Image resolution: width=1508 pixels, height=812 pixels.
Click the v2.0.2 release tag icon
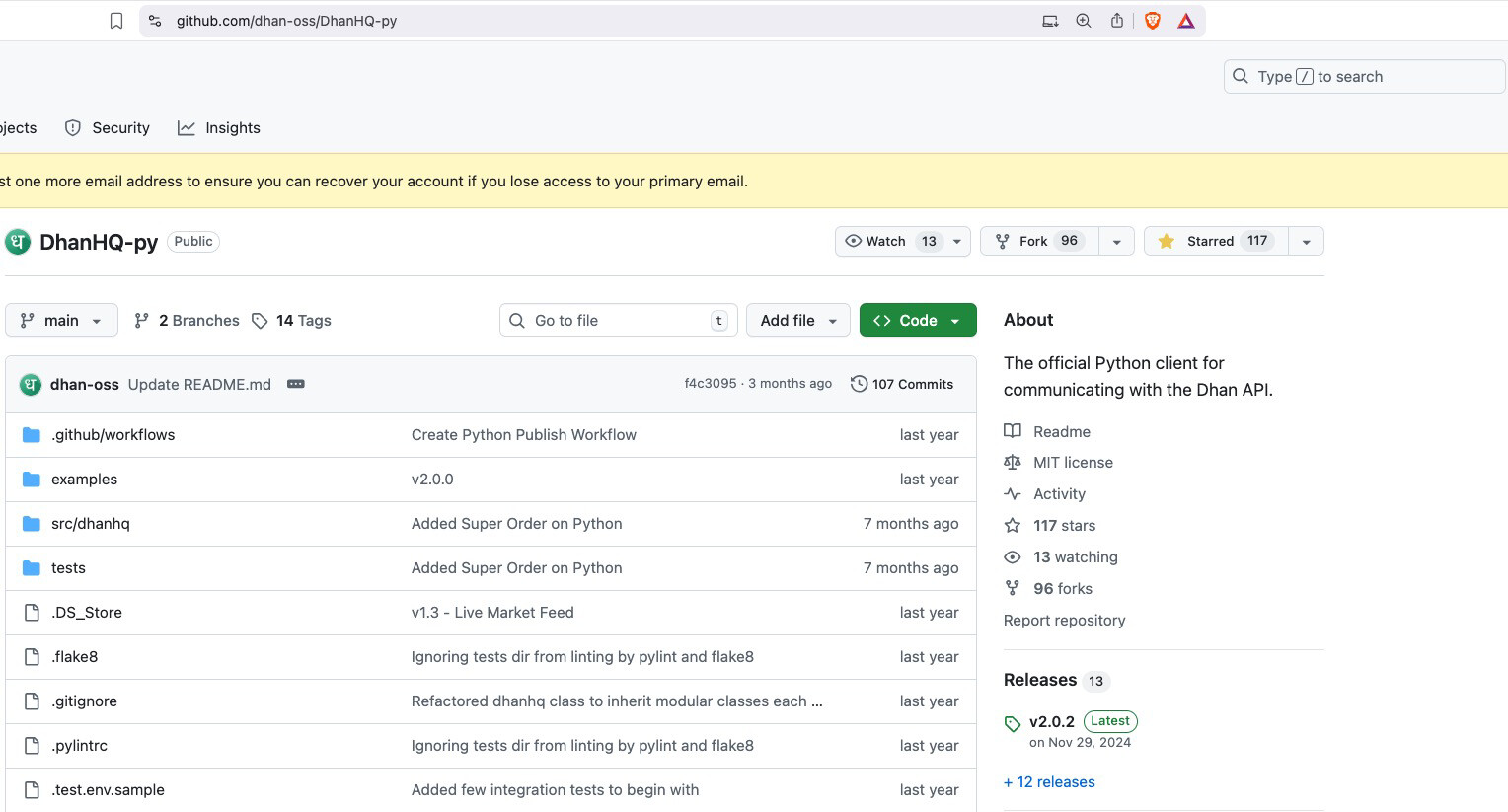pos(1013,724)
